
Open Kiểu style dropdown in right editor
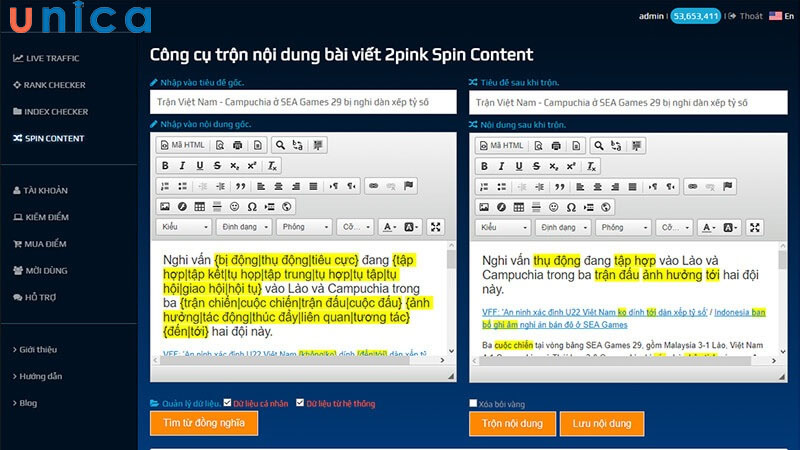[x=503, y=228]
